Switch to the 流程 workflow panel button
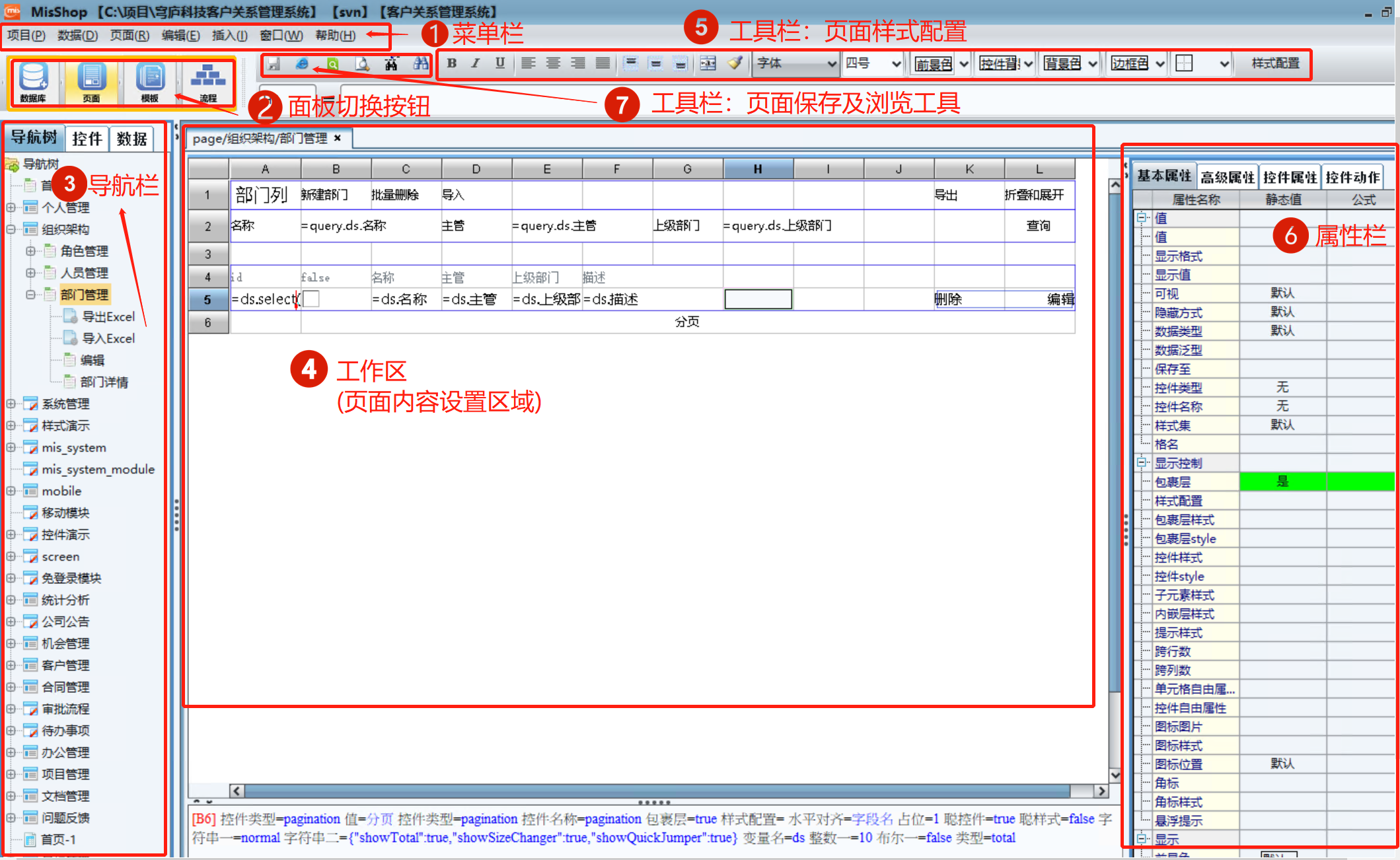 pyautogui.click(x=208, y=82)
